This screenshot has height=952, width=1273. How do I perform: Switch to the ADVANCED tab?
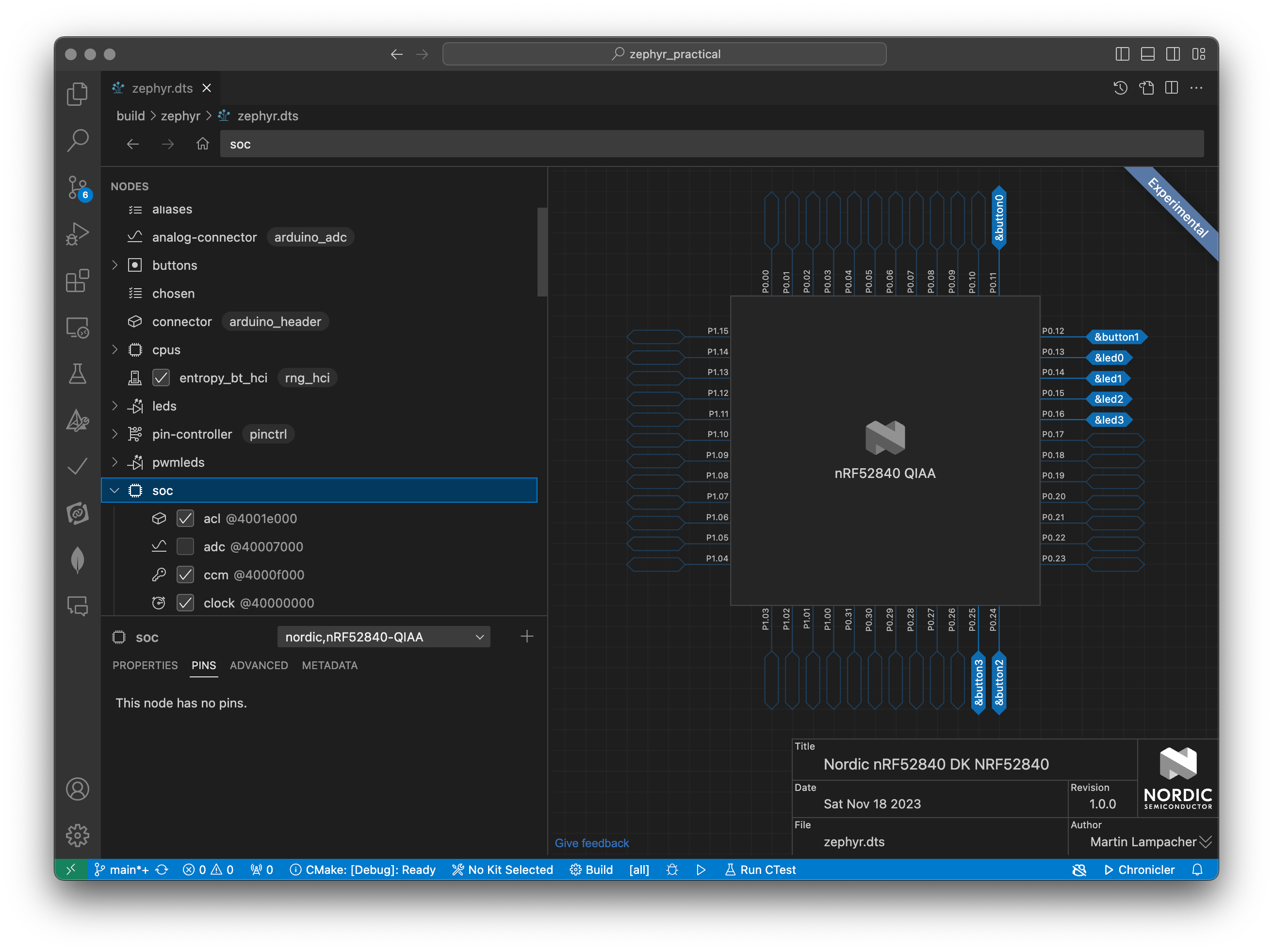tap(259, 665)
